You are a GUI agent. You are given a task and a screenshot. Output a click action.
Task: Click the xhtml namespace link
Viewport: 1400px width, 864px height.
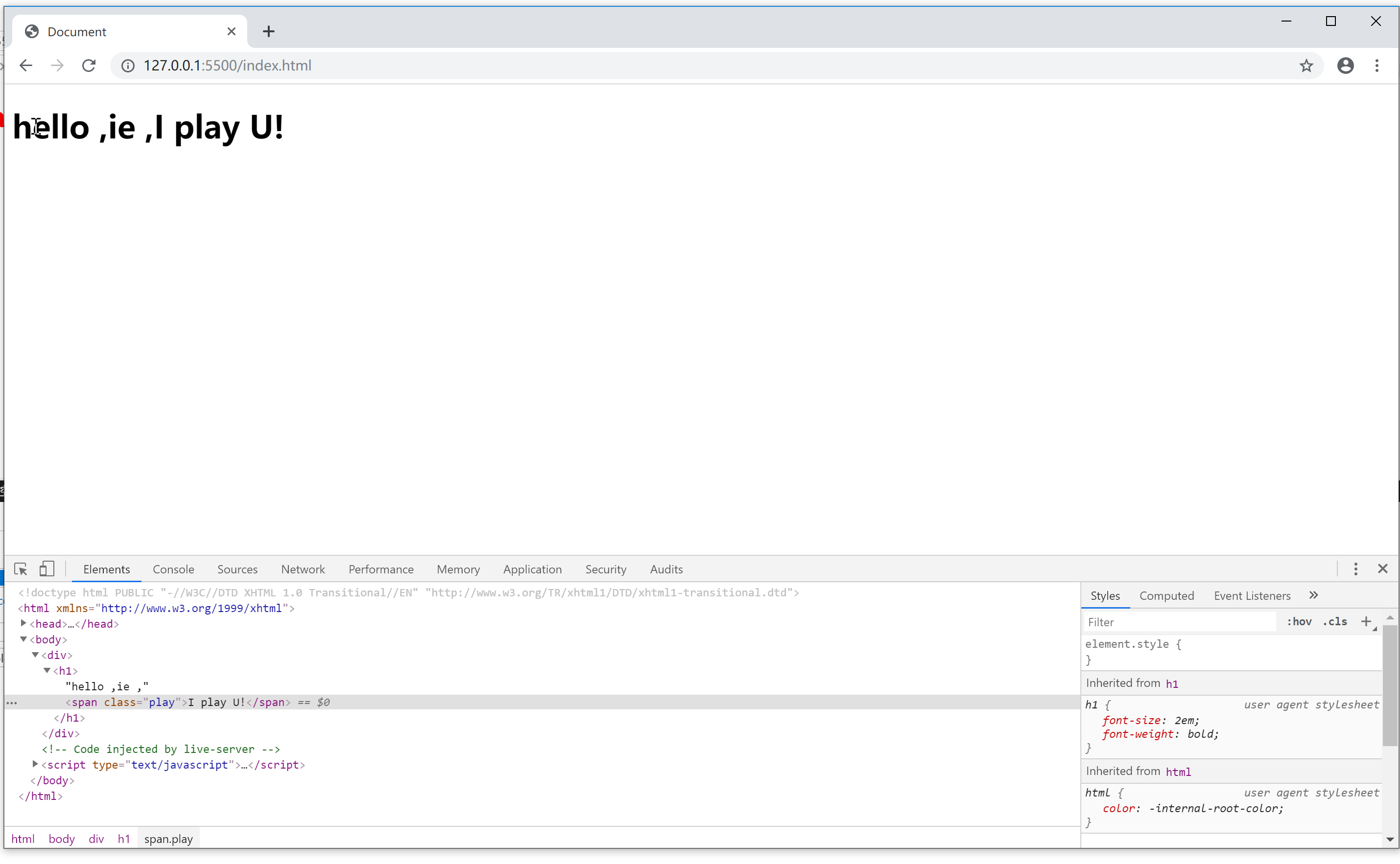tap(191, 609)
